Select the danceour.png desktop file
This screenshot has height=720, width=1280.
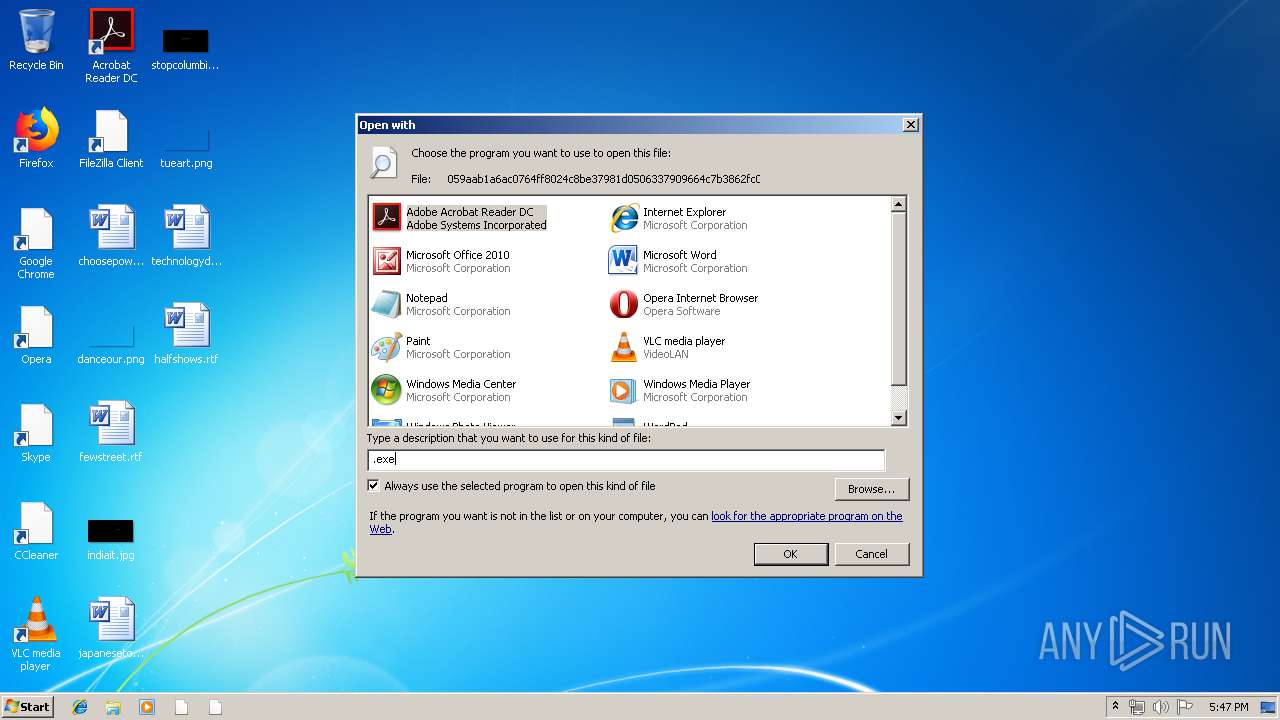pyautogui.click(x=111, y=345)
